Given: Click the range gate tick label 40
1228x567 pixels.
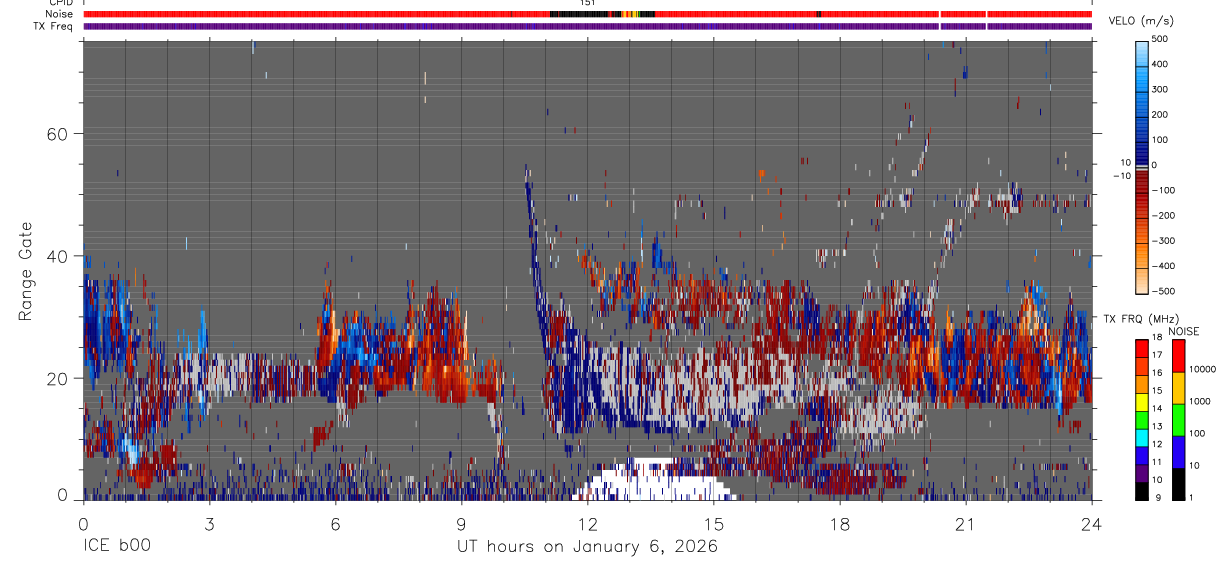Looking at the screenshot, I should coord(59,256).
